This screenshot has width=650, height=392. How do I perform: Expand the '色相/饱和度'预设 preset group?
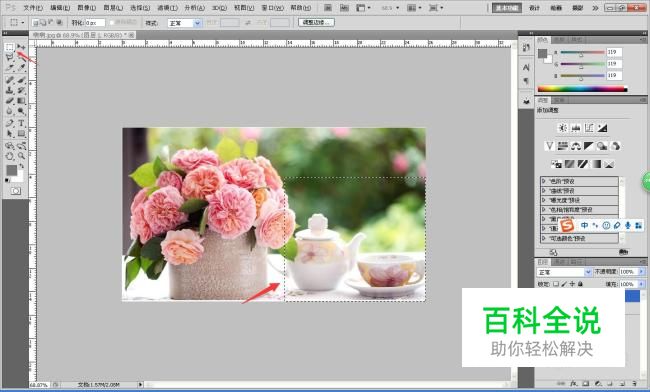point(543,210)
